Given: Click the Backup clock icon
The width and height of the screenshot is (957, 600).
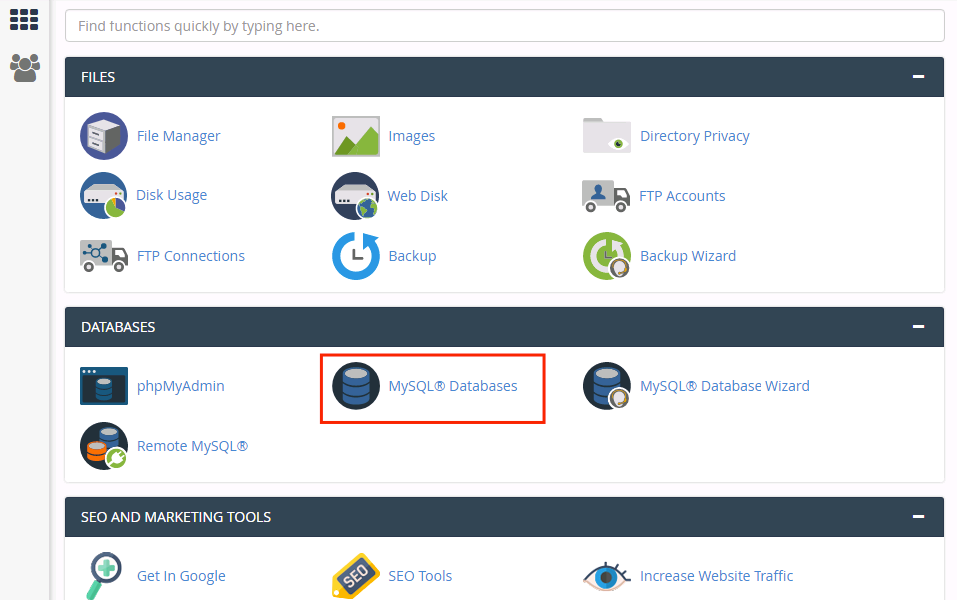Looking at the screenshot, I should coord(356,256).
